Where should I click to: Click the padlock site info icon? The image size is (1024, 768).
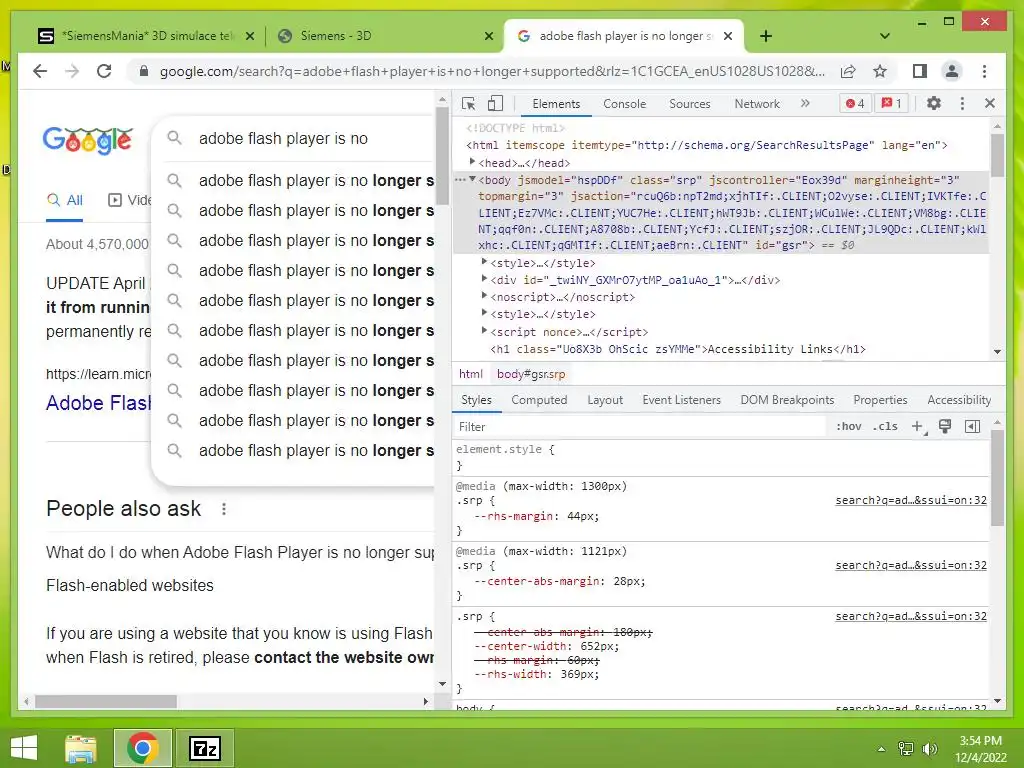click(x=144, y=71)
